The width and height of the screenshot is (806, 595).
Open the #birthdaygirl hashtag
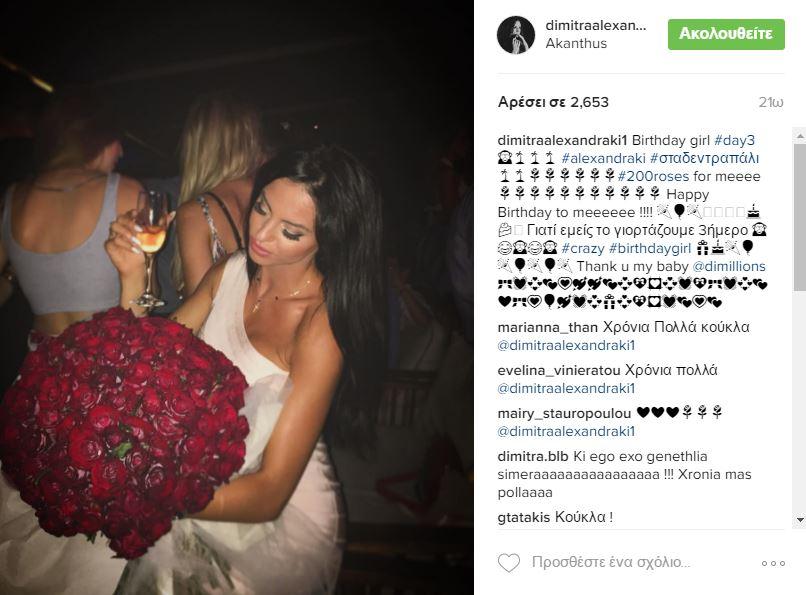coord(650,248)
